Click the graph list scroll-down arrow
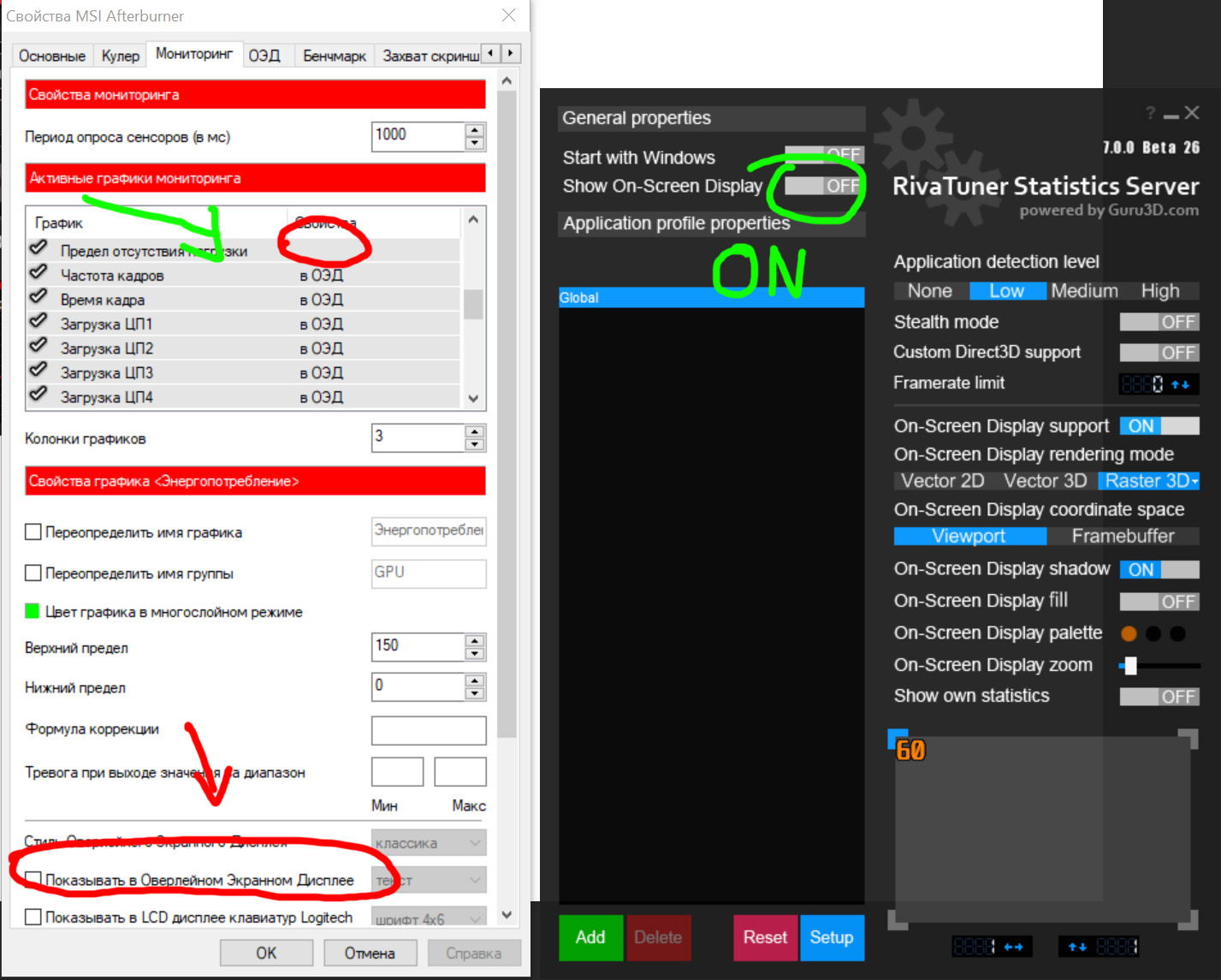The height and width of the screenshot is (980, 1221). 473,399
